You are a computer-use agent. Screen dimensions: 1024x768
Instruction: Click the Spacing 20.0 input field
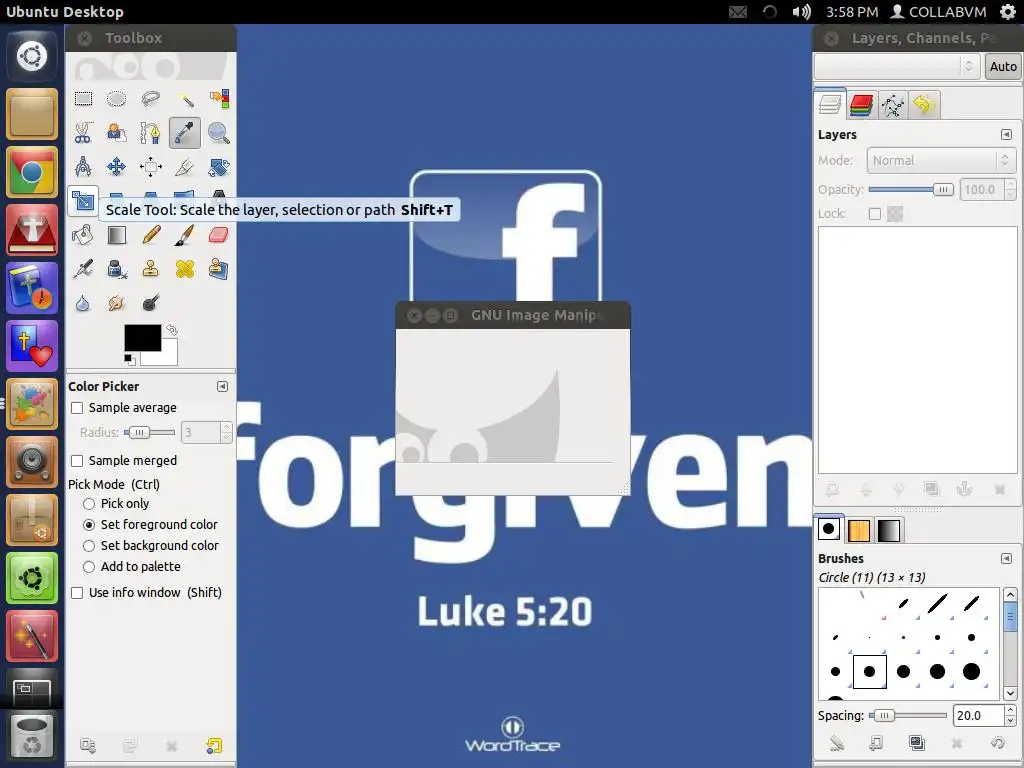point(978,715)
